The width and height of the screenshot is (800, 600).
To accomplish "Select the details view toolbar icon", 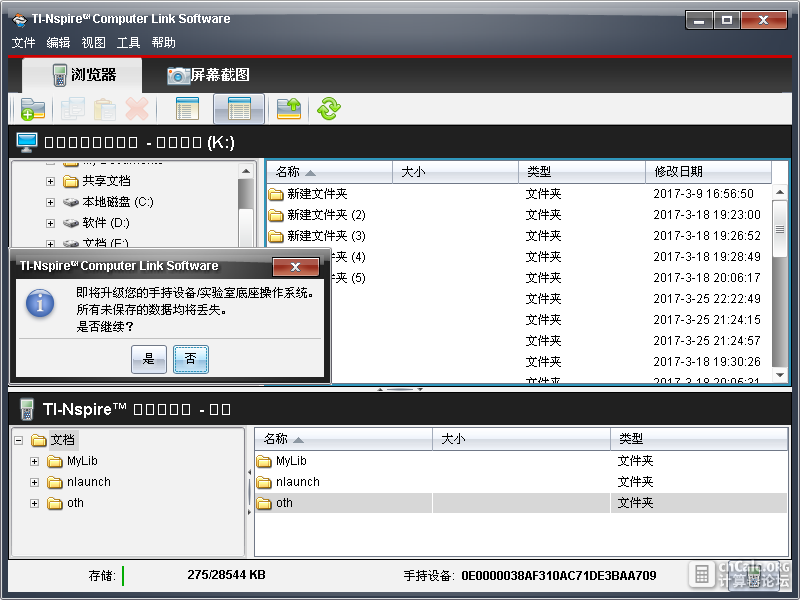I will point(239,109).
